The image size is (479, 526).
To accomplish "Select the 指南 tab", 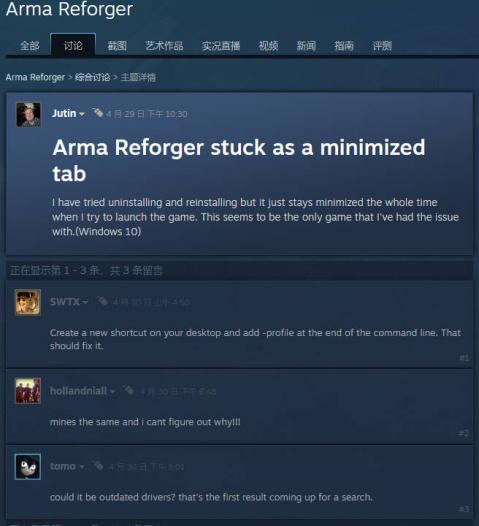I will [x=344, y=45].
